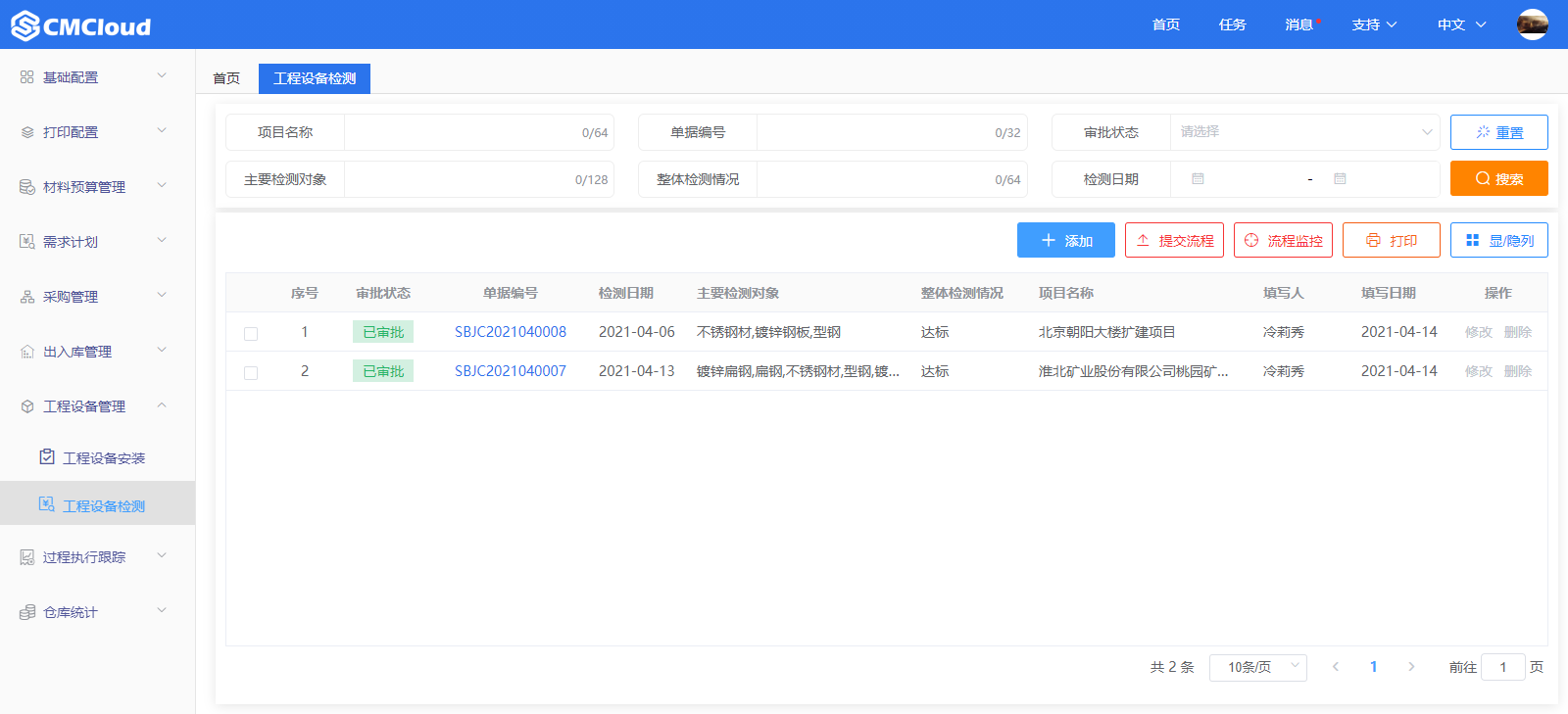Select checkbox for row SBJC2021040007
The image size is (1568, 714).
pyautogui.click(x=251, y=372)
